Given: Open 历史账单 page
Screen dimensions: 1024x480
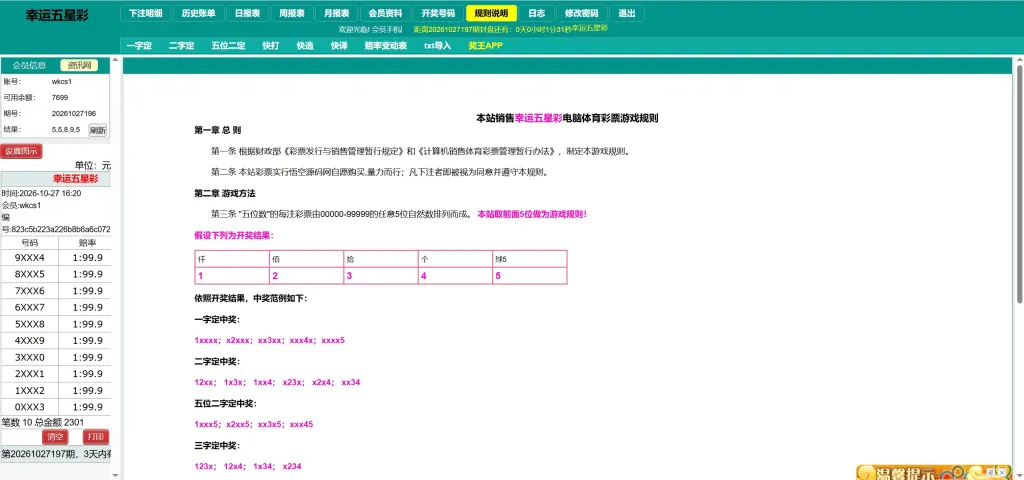Looking at the screenshot, I should pyautogui.click(x=199, y=13).
